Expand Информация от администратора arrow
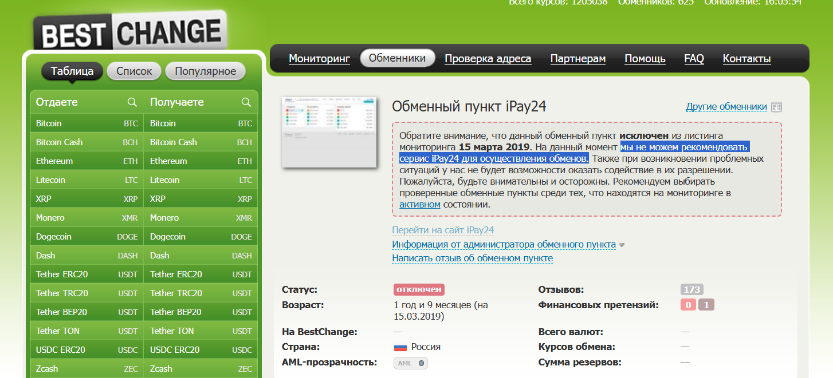The image size is (833, 378). click(x=622, y=245)
